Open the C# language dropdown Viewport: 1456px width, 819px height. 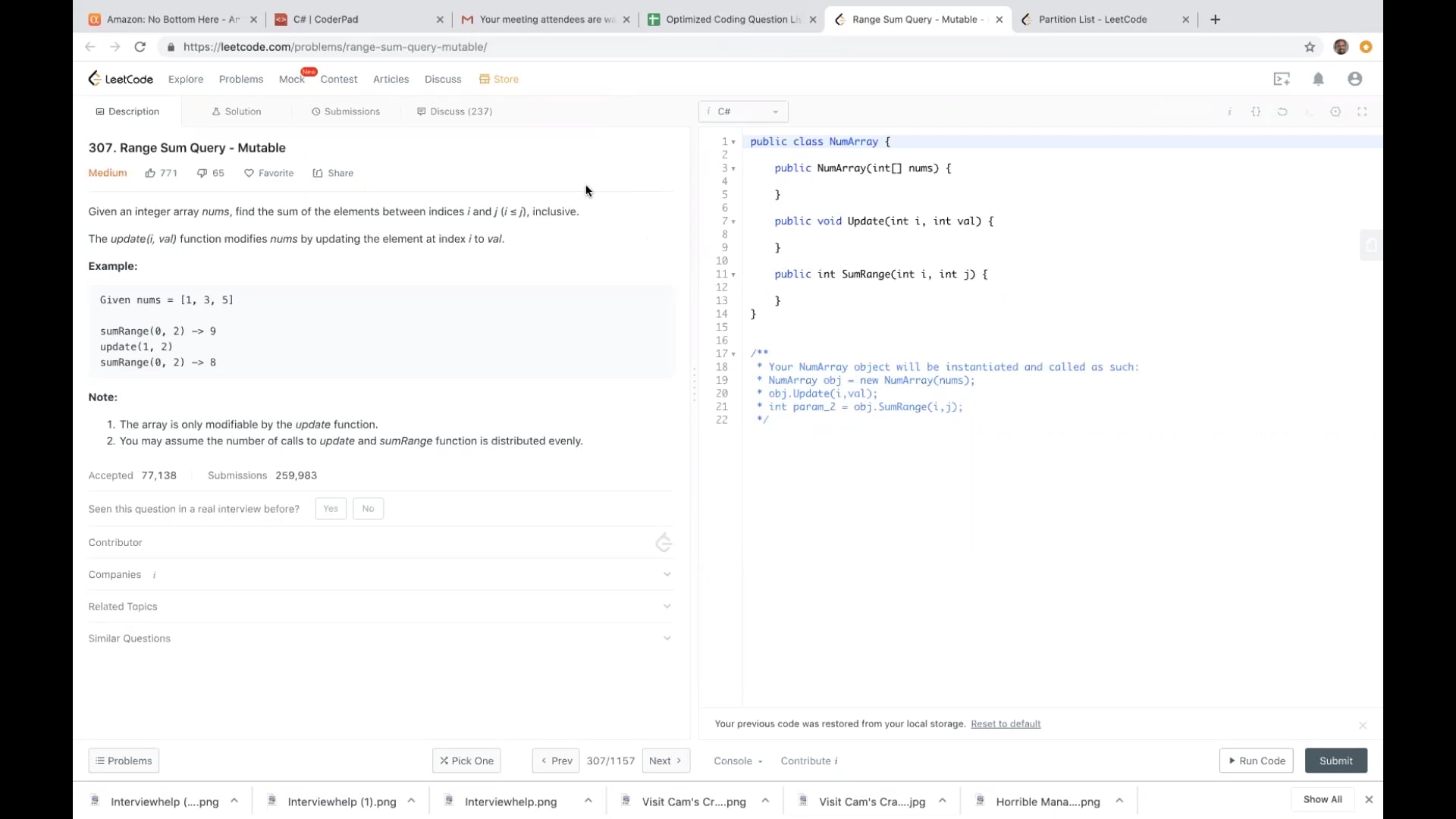pyautogui.click(x=742, y=111)
